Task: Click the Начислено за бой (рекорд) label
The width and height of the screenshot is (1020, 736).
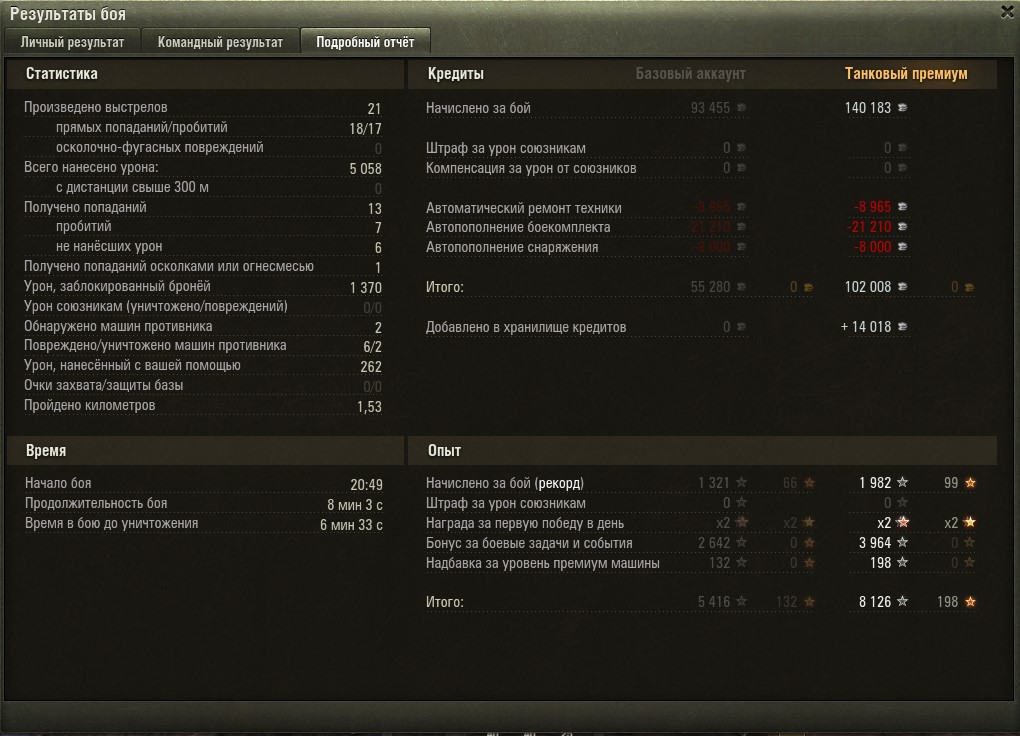Action: click(505, 483)
